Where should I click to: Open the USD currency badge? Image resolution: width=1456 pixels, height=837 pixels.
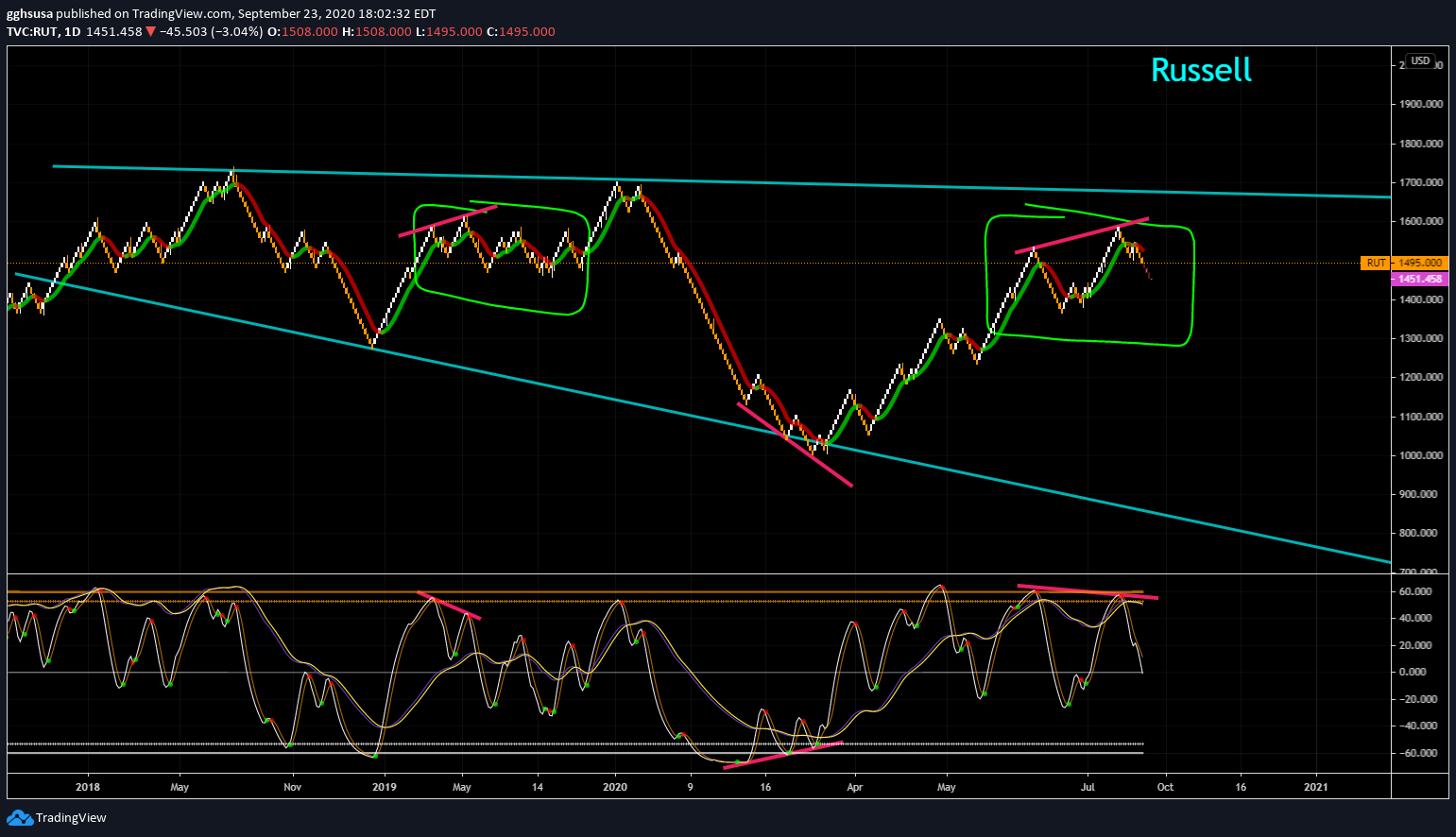(1420, 61)
